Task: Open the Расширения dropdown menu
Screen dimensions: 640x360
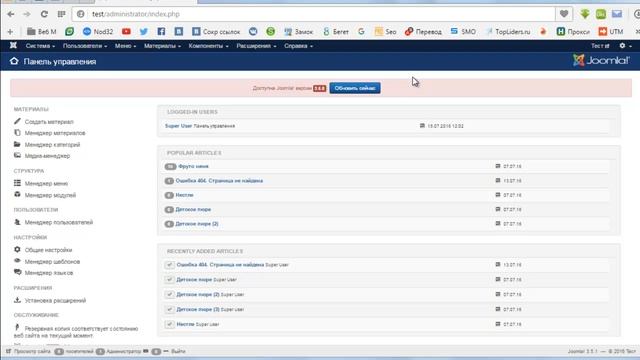Action: (256, 46)
